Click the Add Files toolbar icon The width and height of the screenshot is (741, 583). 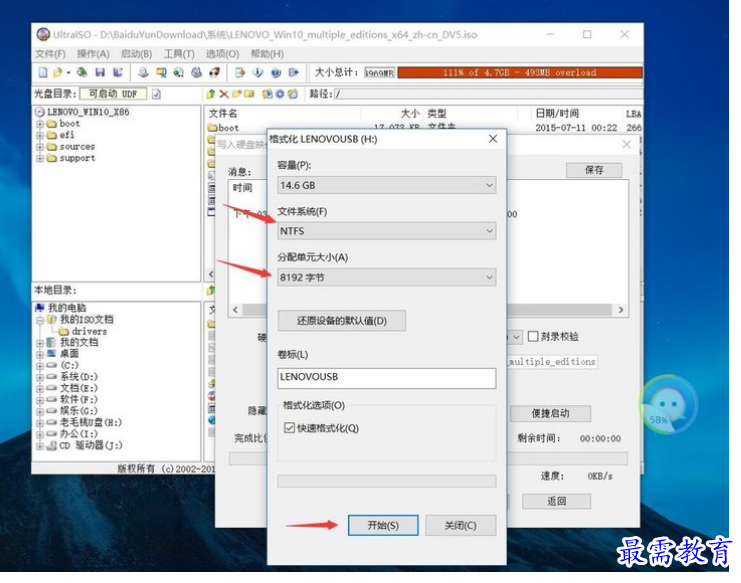240,72
